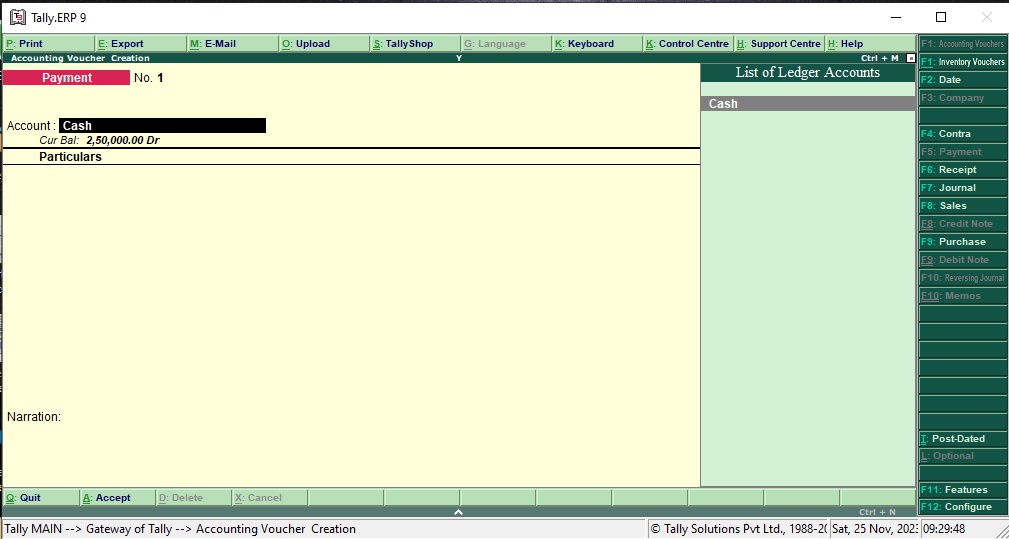Select F1 Inventory Vouchers button

point(962,62)
